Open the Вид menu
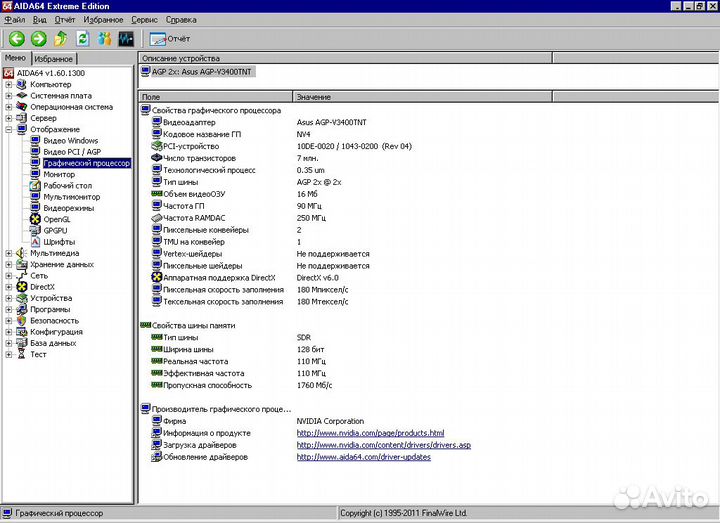The width and height of the screenshot is (720, 523). coord(39,20)
